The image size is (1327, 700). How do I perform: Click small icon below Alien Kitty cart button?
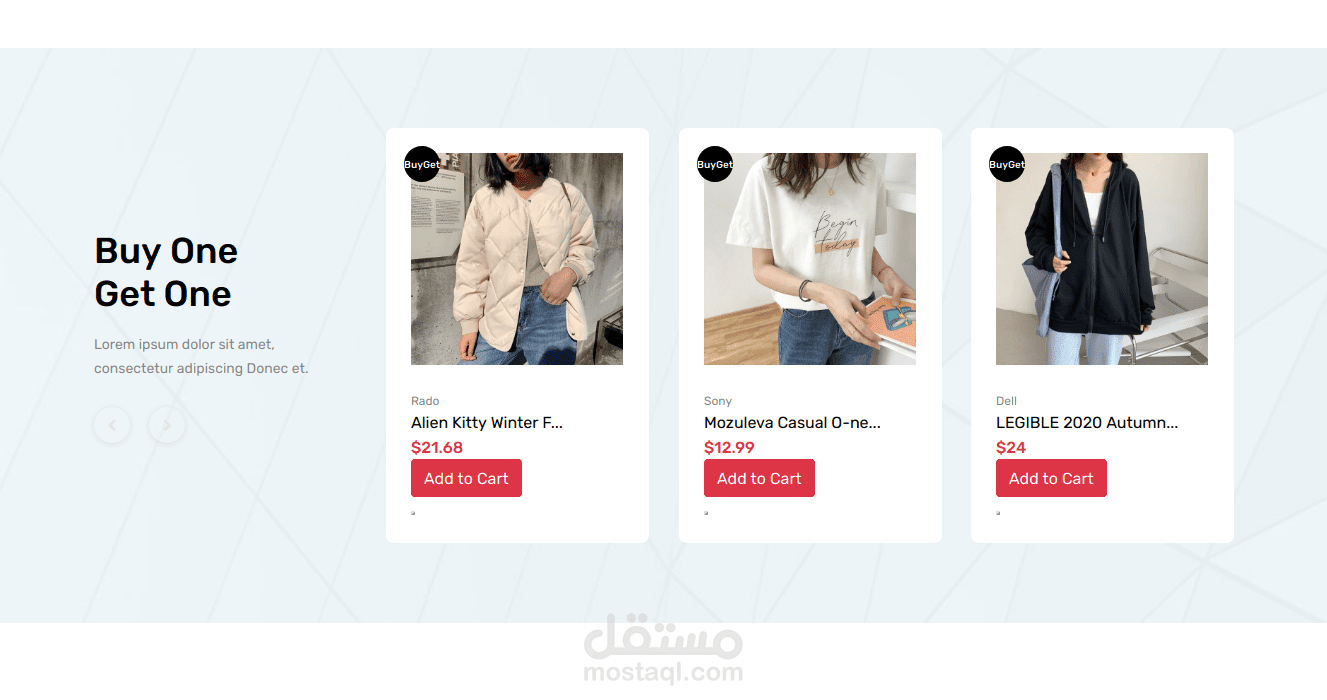pos(413,513)
